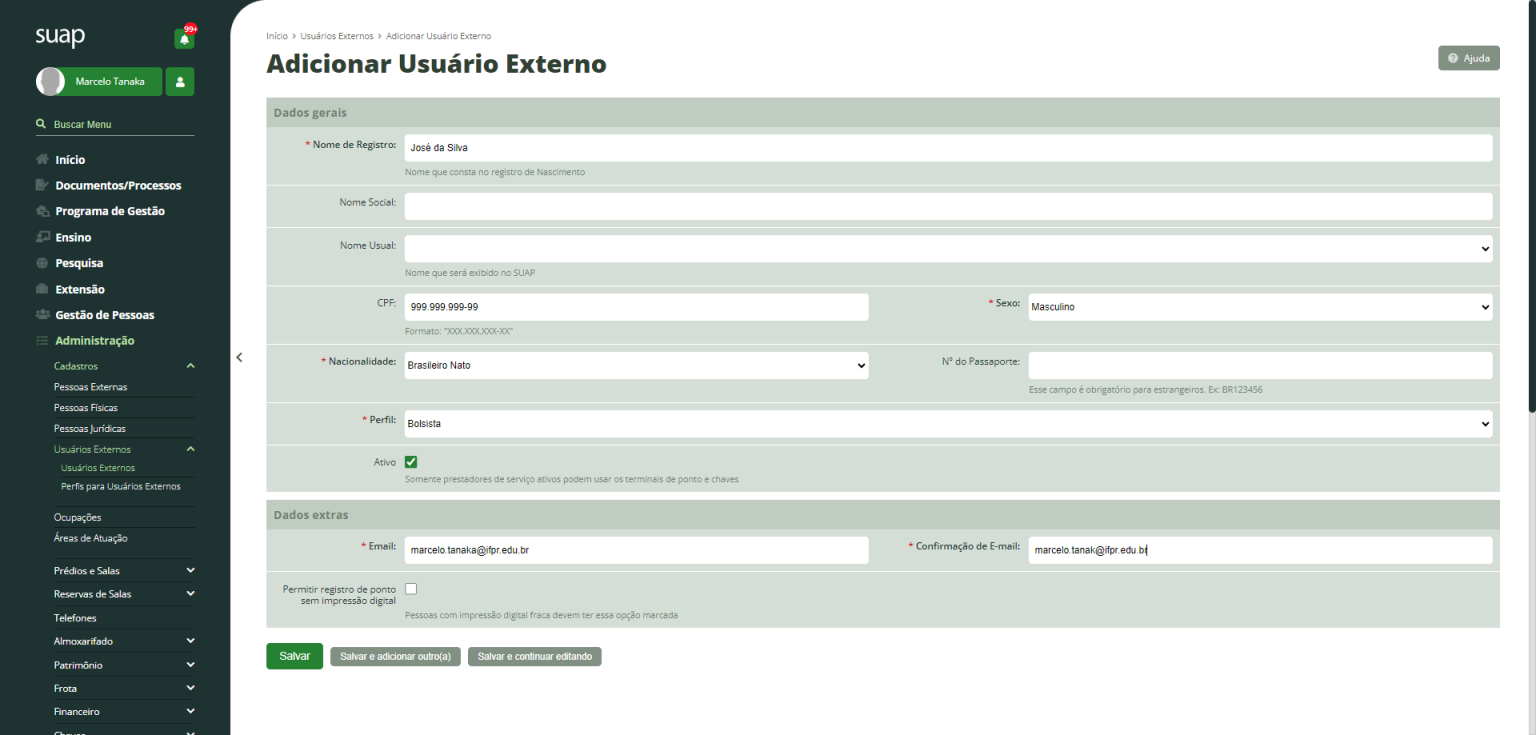Image resolution: width=1536 pixels, height=735 pixels.
Task: Open the Sexo dropdown
Action: click(1259, 307)
